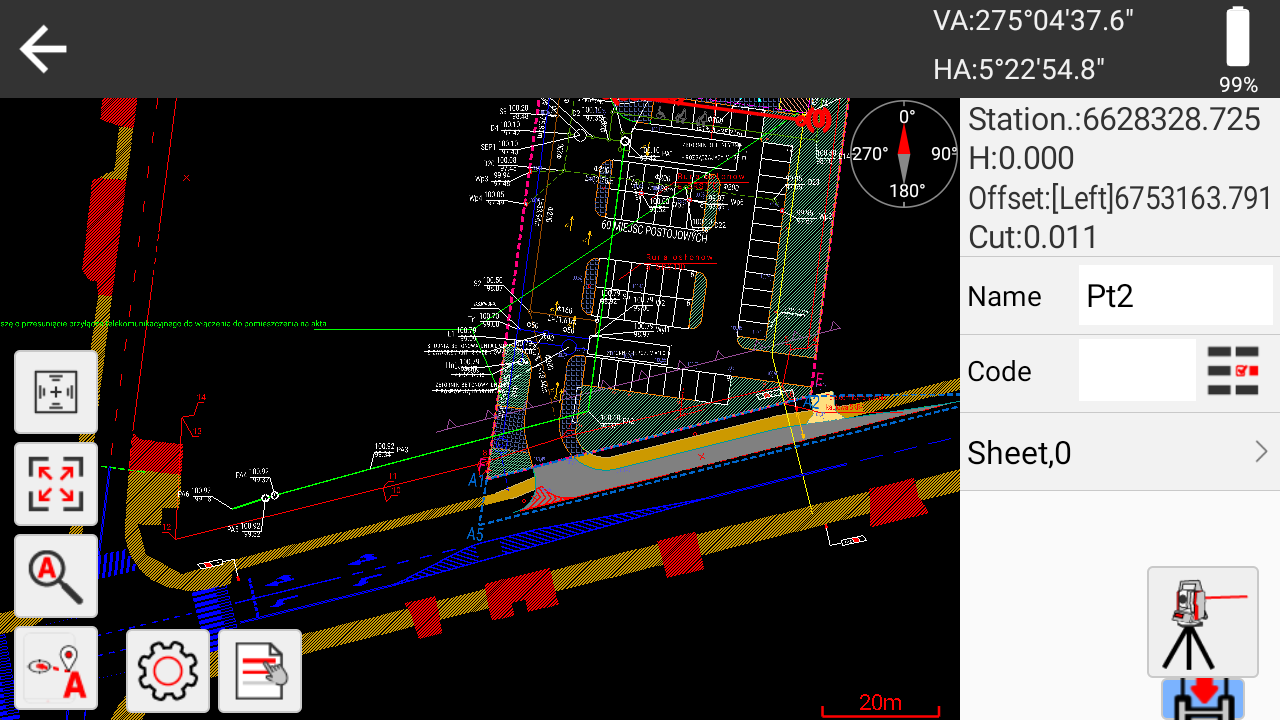Open the code list picker icon
This screenshot has width=1280, height=720.
click(1233, 371)
